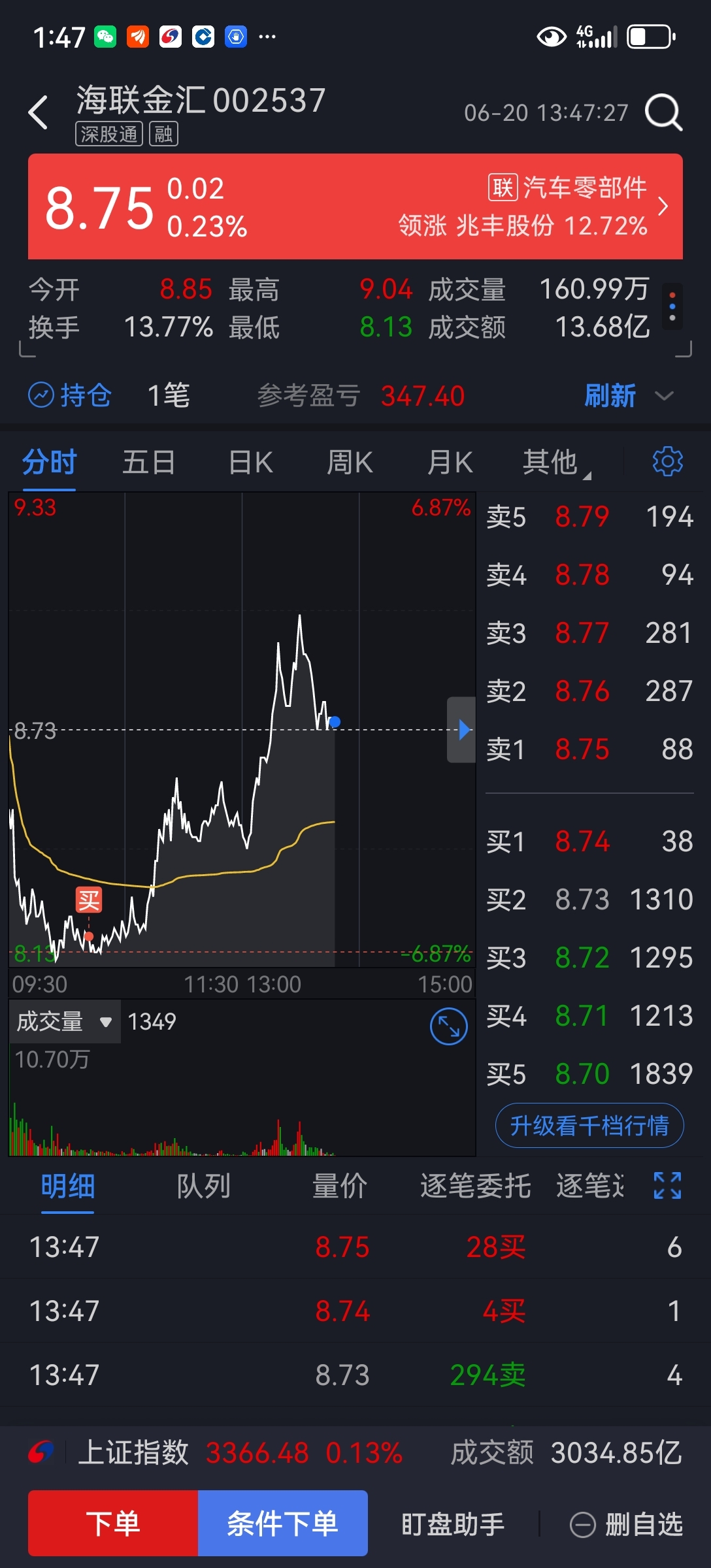The width and height of the screenshot is (711, 1568).
Task: Tap the 领涨 兆丰股份 12.72% text
Action: [523, 226]
